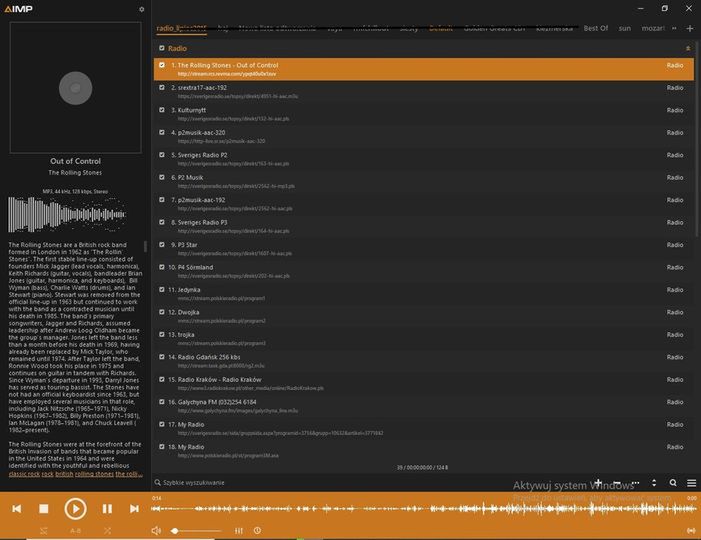Toggle repeat mode icon

[x=43, y=531]
